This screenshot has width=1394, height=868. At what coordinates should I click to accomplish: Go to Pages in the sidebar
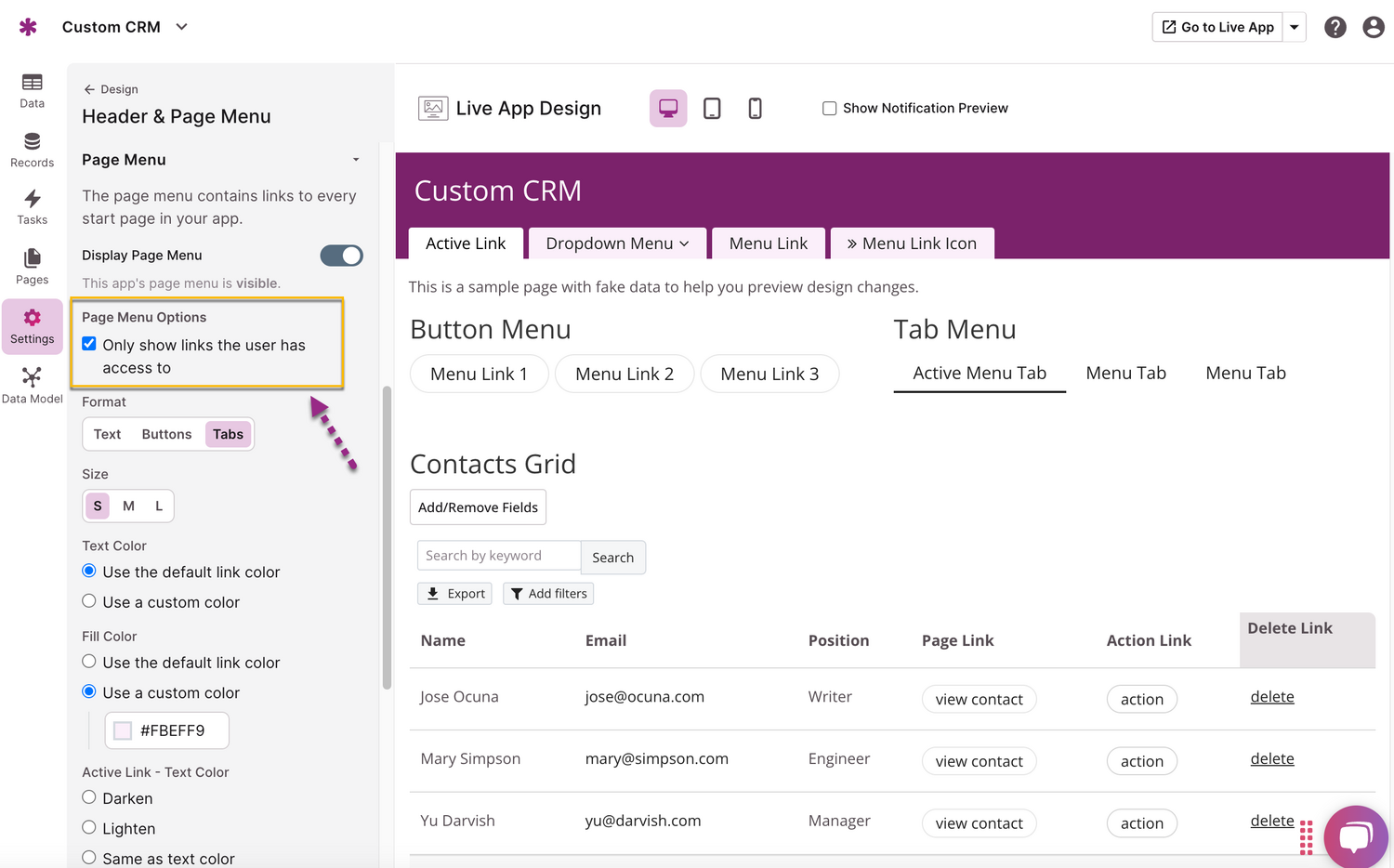32,266
